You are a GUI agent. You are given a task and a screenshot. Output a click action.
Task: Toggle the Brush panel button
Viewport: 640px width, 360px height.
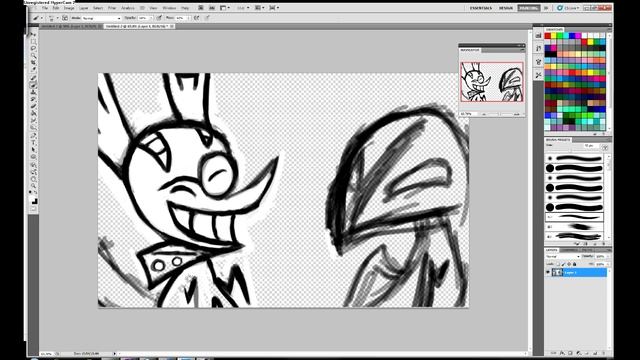coord(65,18)
